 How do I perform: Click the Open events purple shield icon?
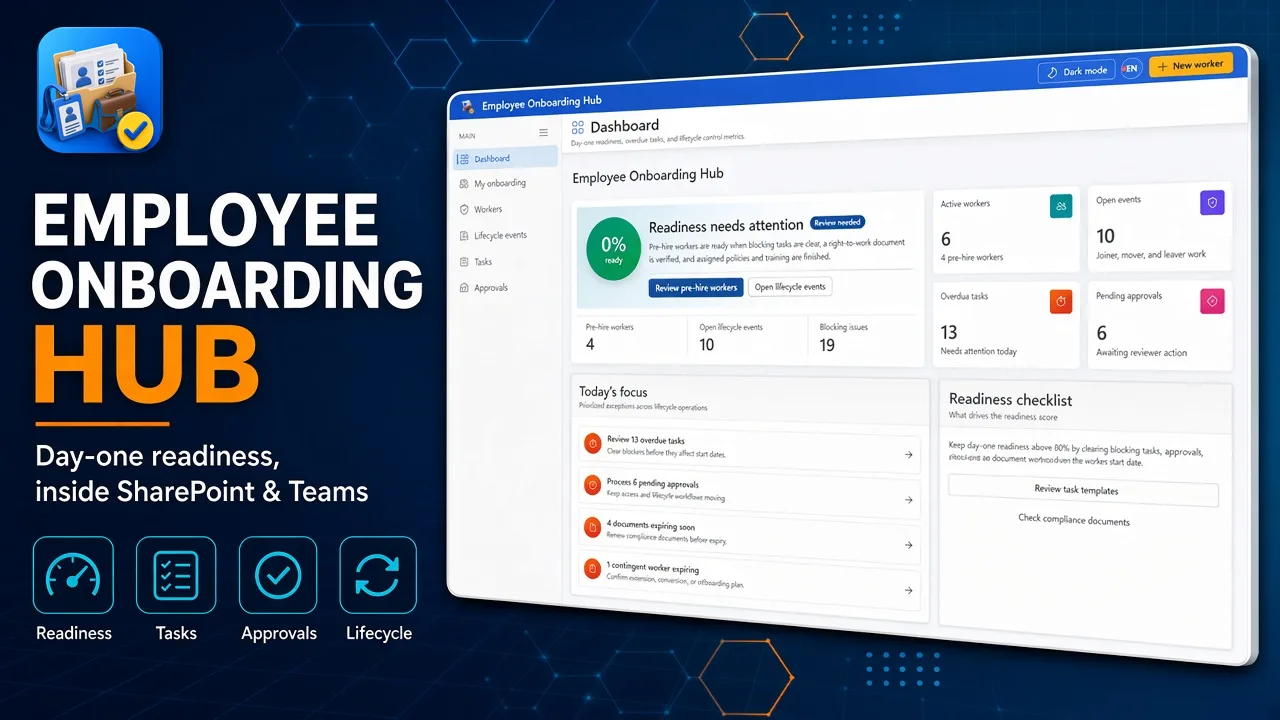click(x=1212, y=202)
